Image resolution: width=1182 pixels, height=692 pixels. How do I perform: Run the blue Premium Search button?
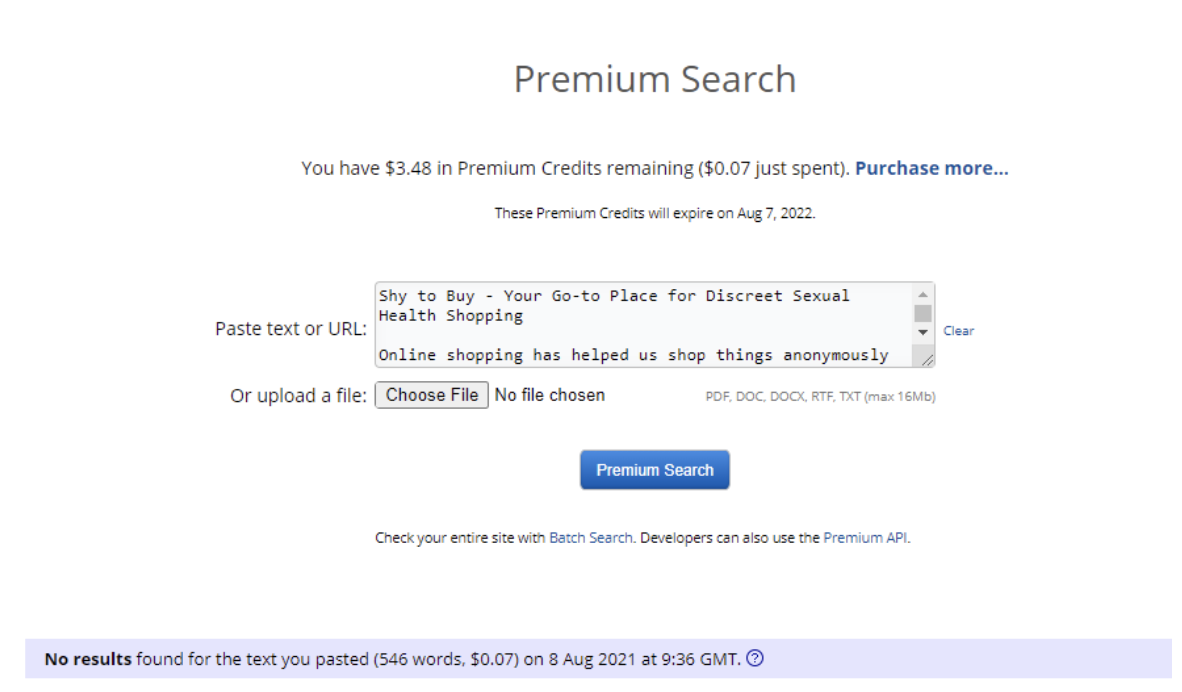point(654,470)
